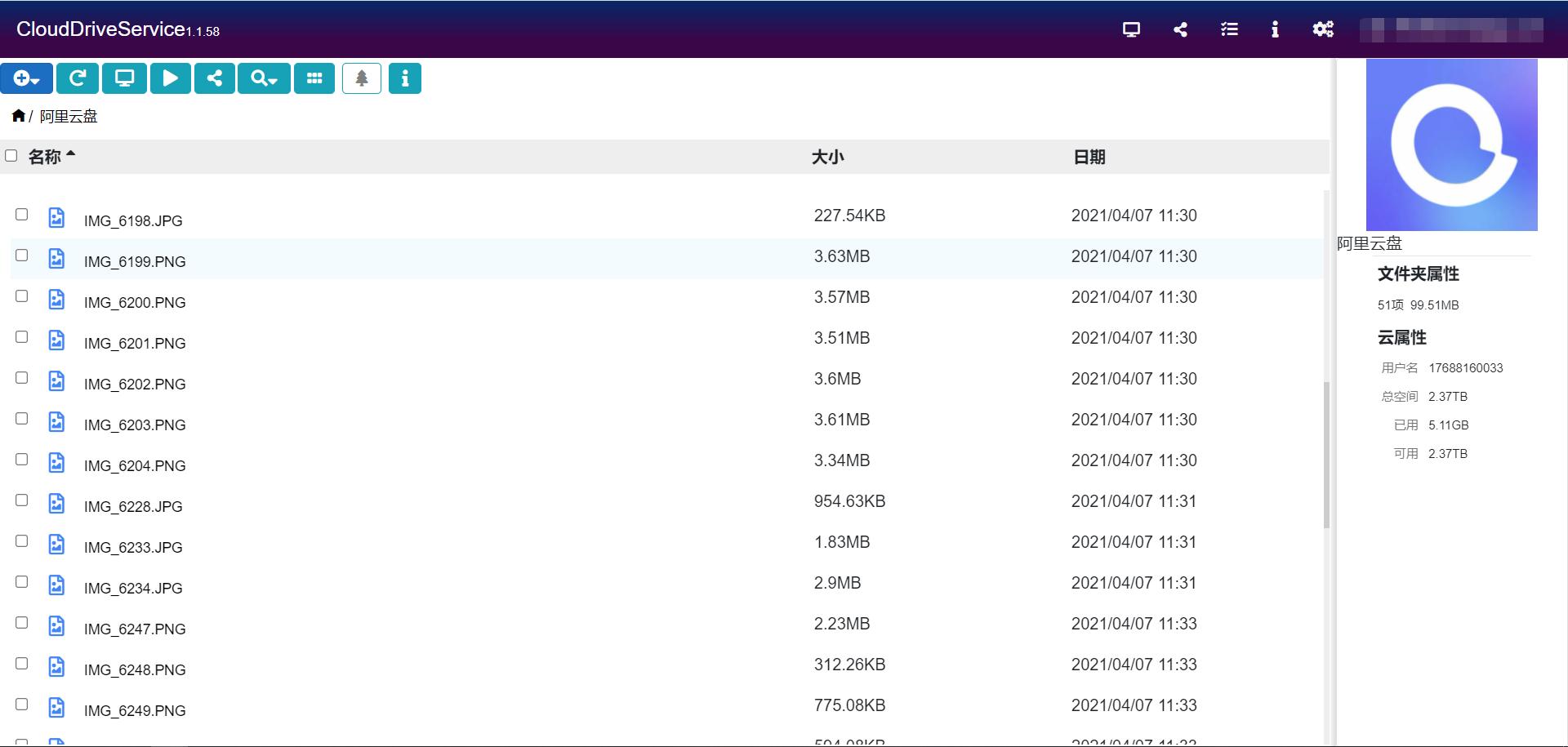The image size is (1568, 747).
Task: Open the add new dropdown button
Action: pyautogui.click(x=27, y=78)
